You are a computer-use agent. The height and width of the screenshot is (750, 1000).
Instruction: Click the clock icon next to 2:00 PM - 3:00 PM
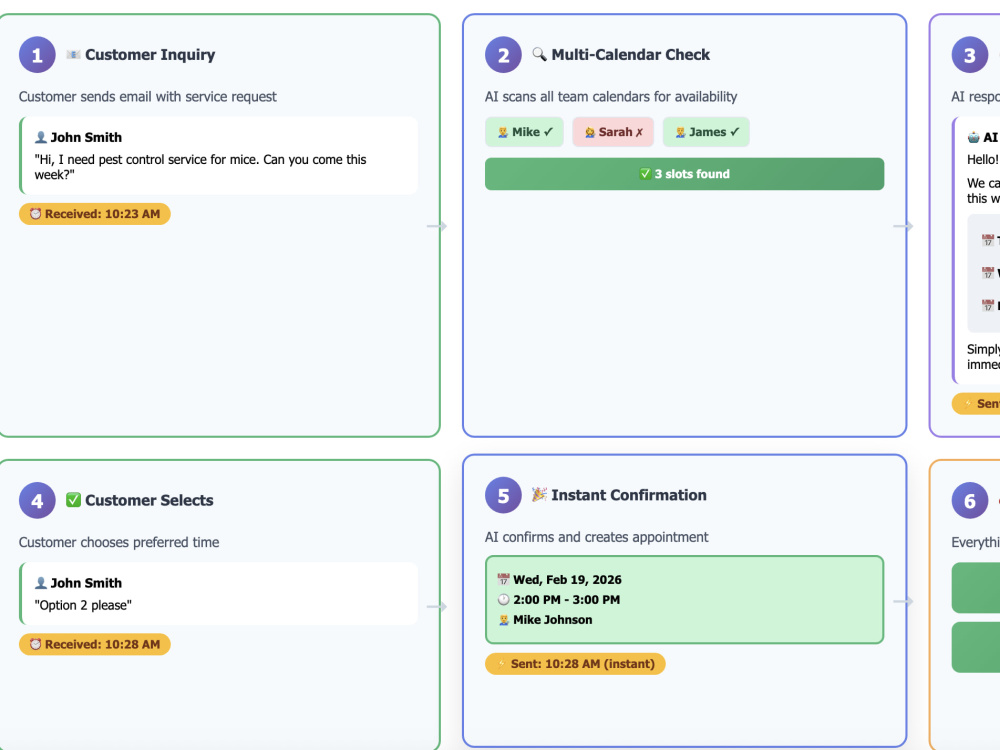504,599
